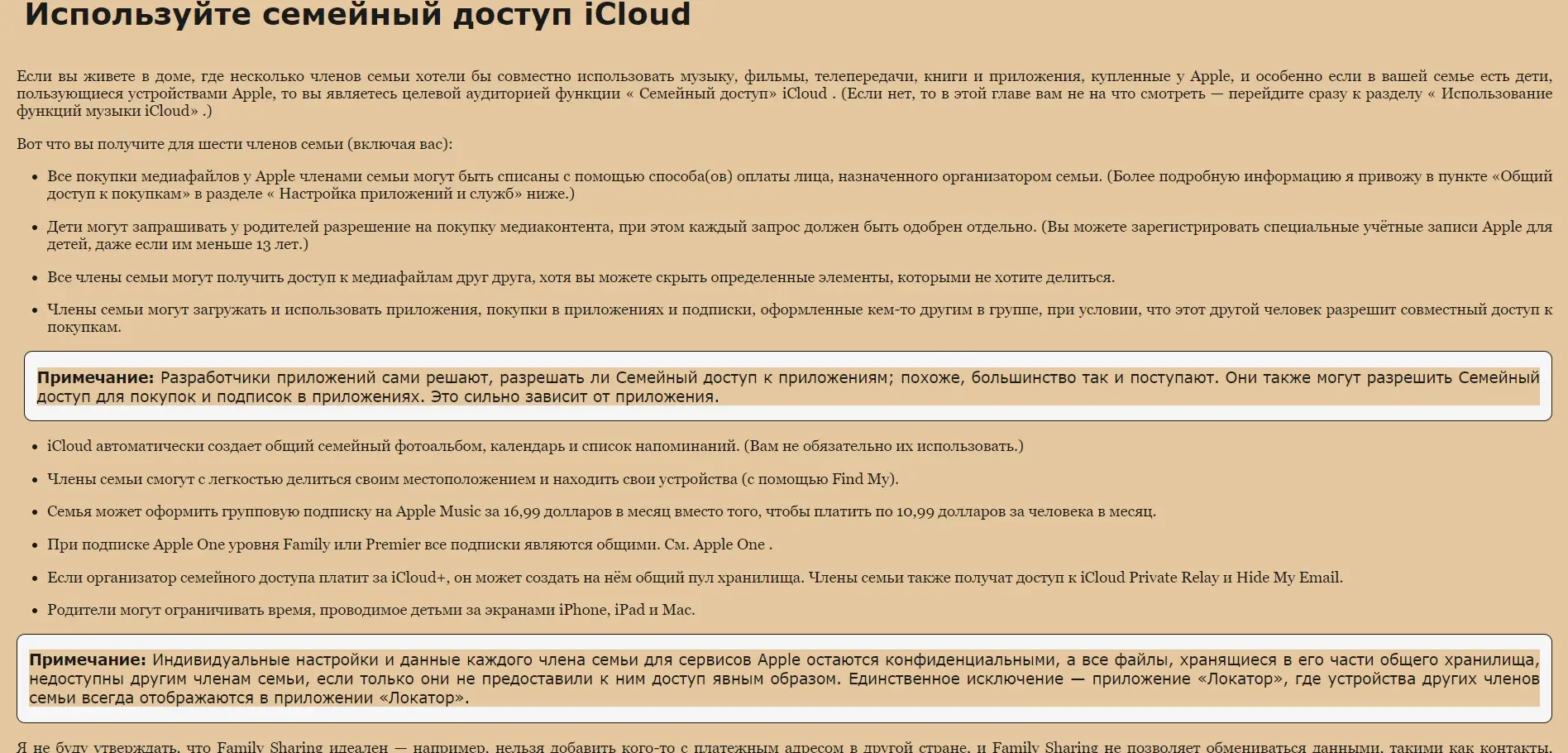Select the bullet mentioning "Find My"

[472, 479]
